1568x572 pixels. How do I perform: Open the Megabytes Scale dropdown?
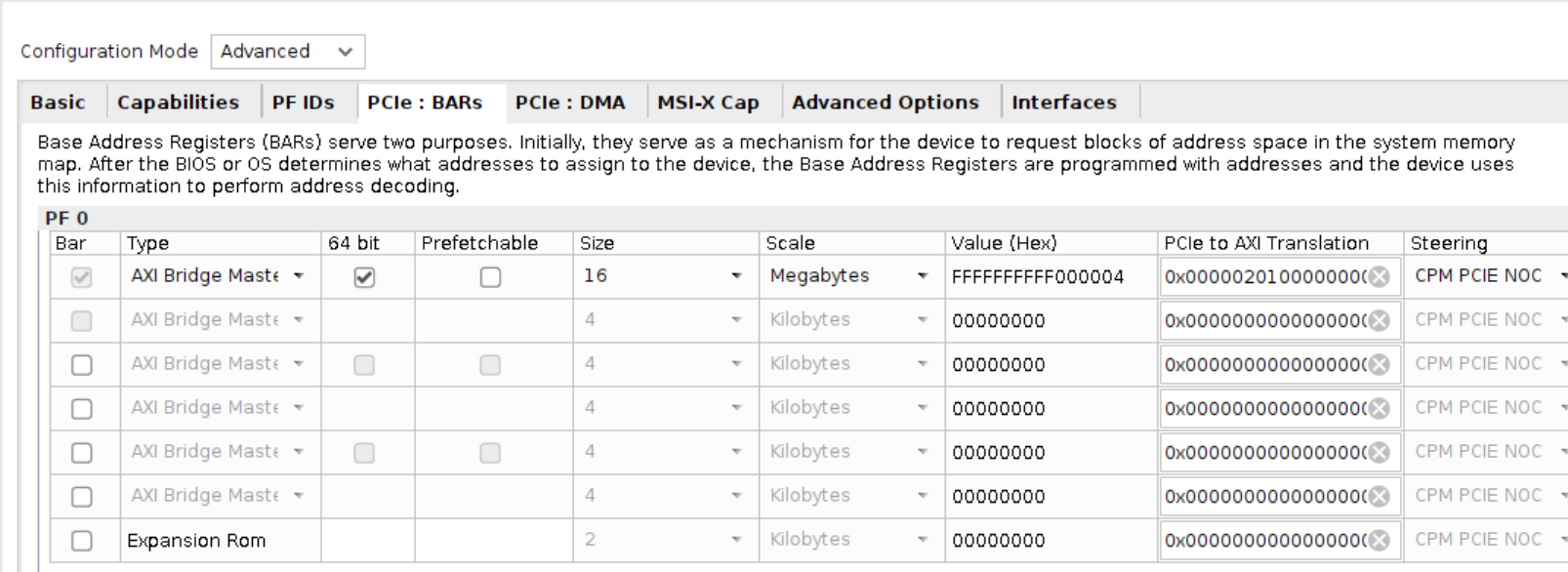(x=848, y=276)
